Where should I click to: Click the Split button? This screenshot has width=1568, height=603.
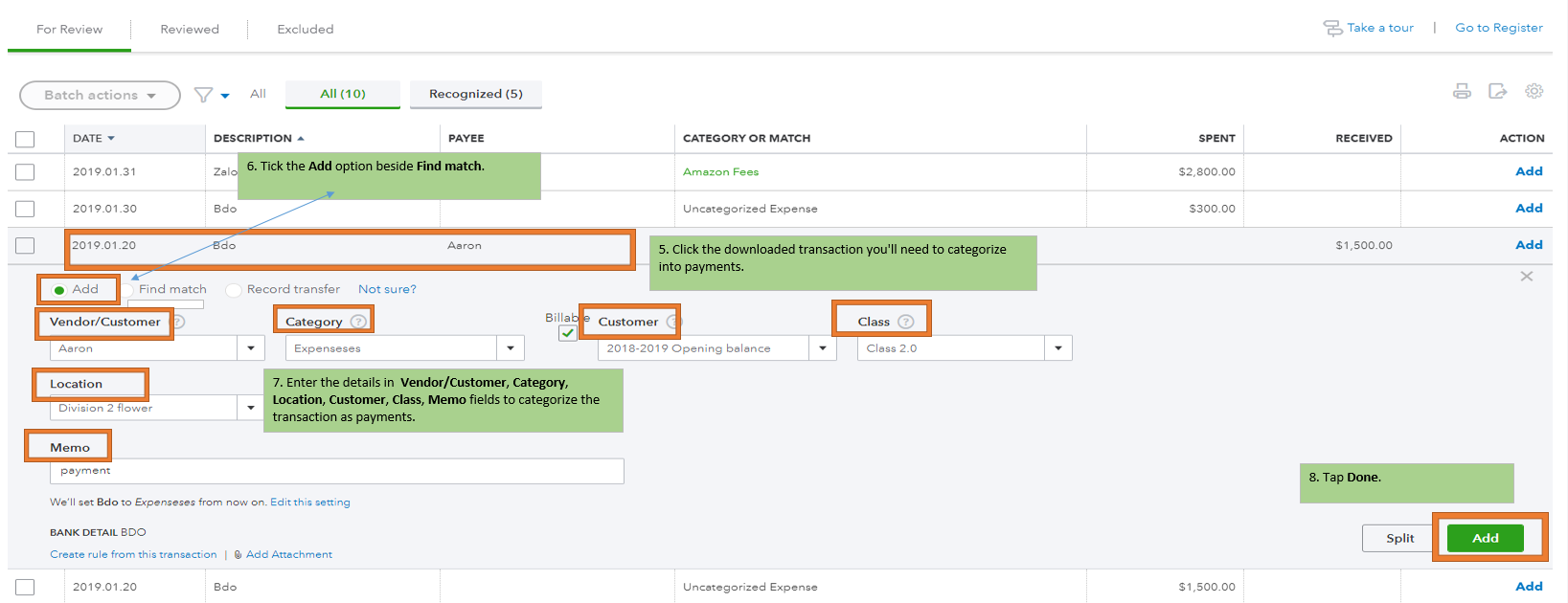[1399, 538]
